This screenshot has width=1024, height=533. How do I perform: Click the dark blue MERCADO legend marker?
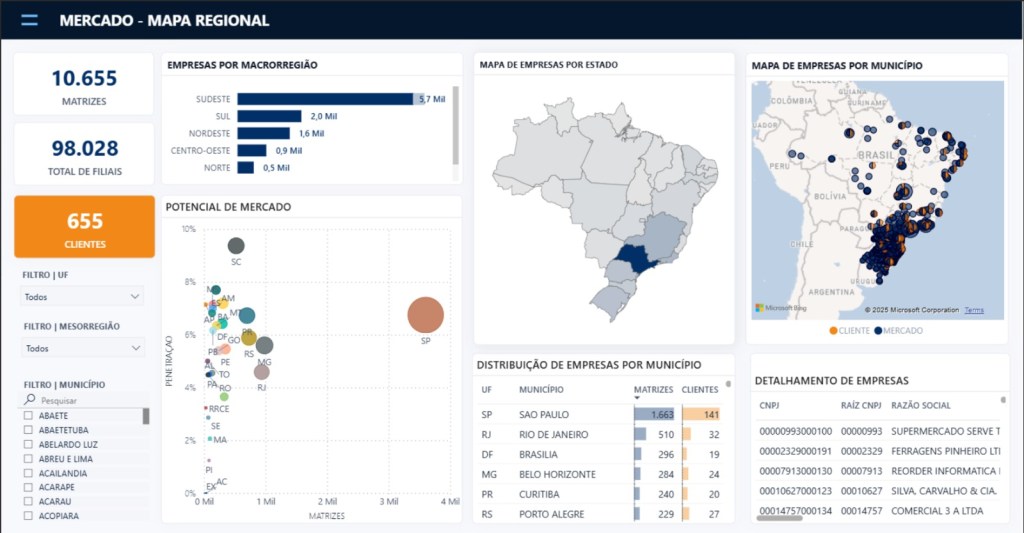[878, 330]
